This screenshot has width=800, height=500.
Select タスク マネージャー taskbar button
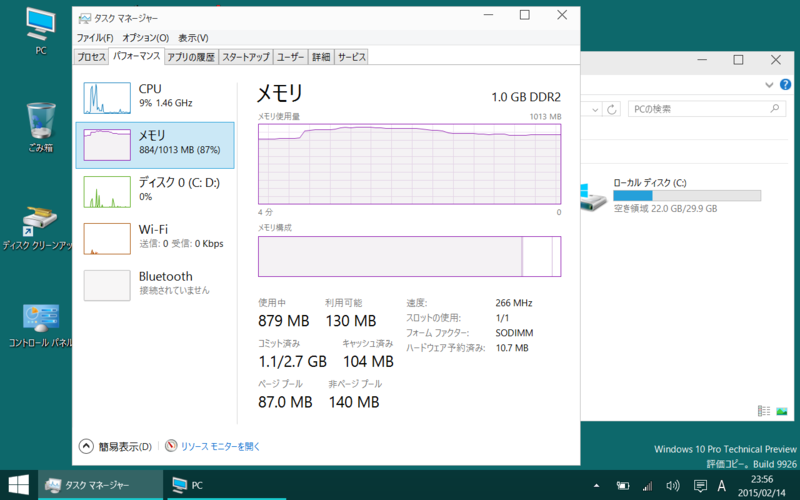pos(101,485)
